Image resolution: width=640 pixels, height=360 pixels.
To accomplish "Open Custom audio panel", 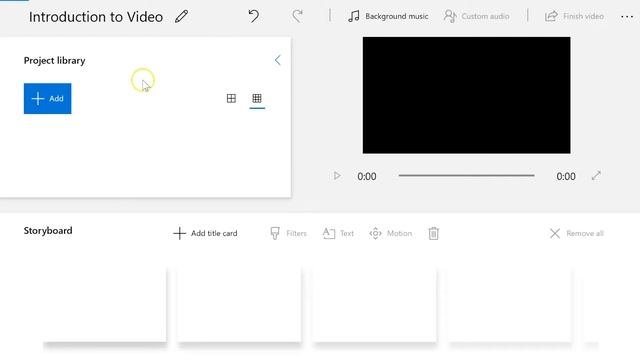I will click(x=476, y=16).
